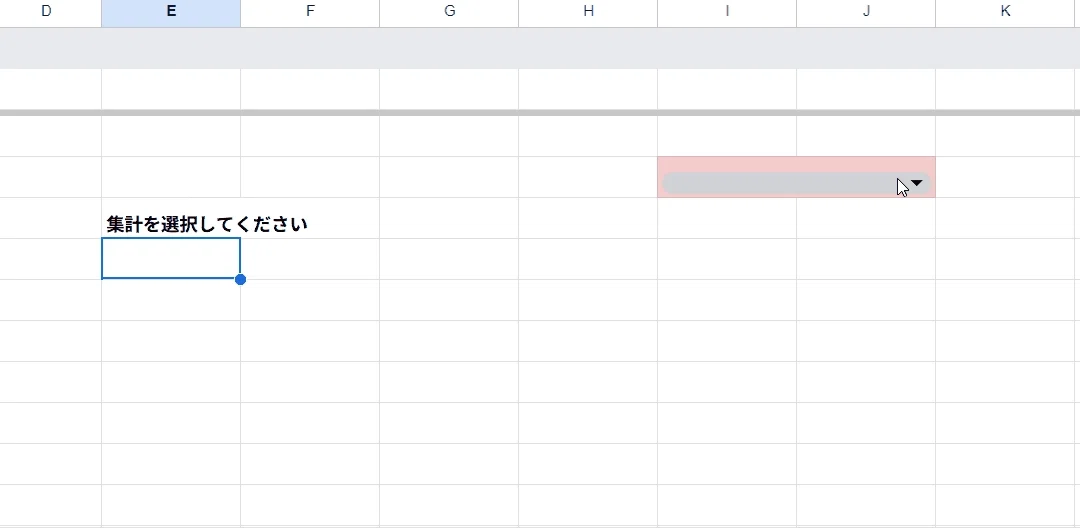This screenshot has height=528, width=1080.
Task: Select column header F
Action: 310,10
